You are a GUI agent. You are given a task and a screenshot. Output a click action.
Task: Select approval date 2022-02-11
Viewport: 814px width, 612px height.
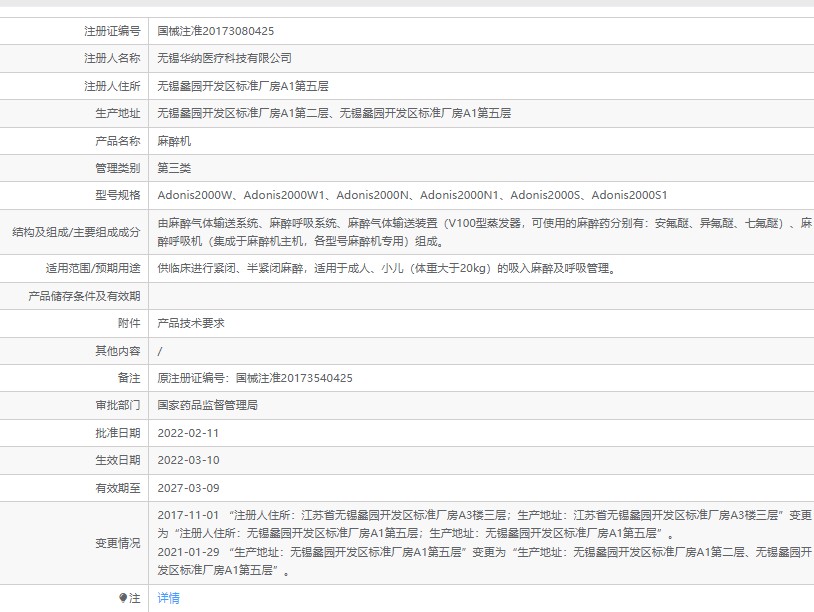(x=188, y=433)
